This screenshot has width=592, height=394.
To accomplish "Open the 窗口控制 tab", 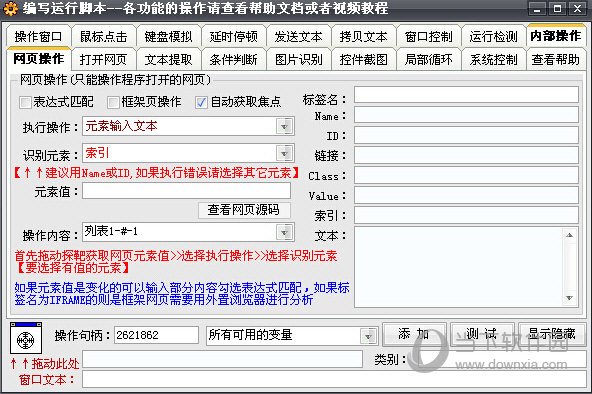I will coord(428,37).
